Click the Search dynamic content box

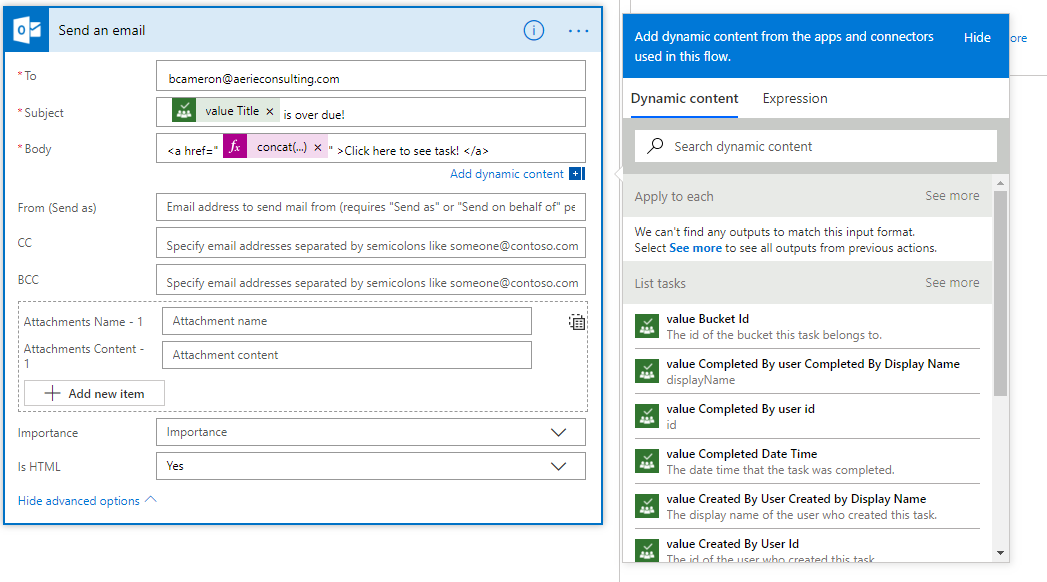point(815,146)
